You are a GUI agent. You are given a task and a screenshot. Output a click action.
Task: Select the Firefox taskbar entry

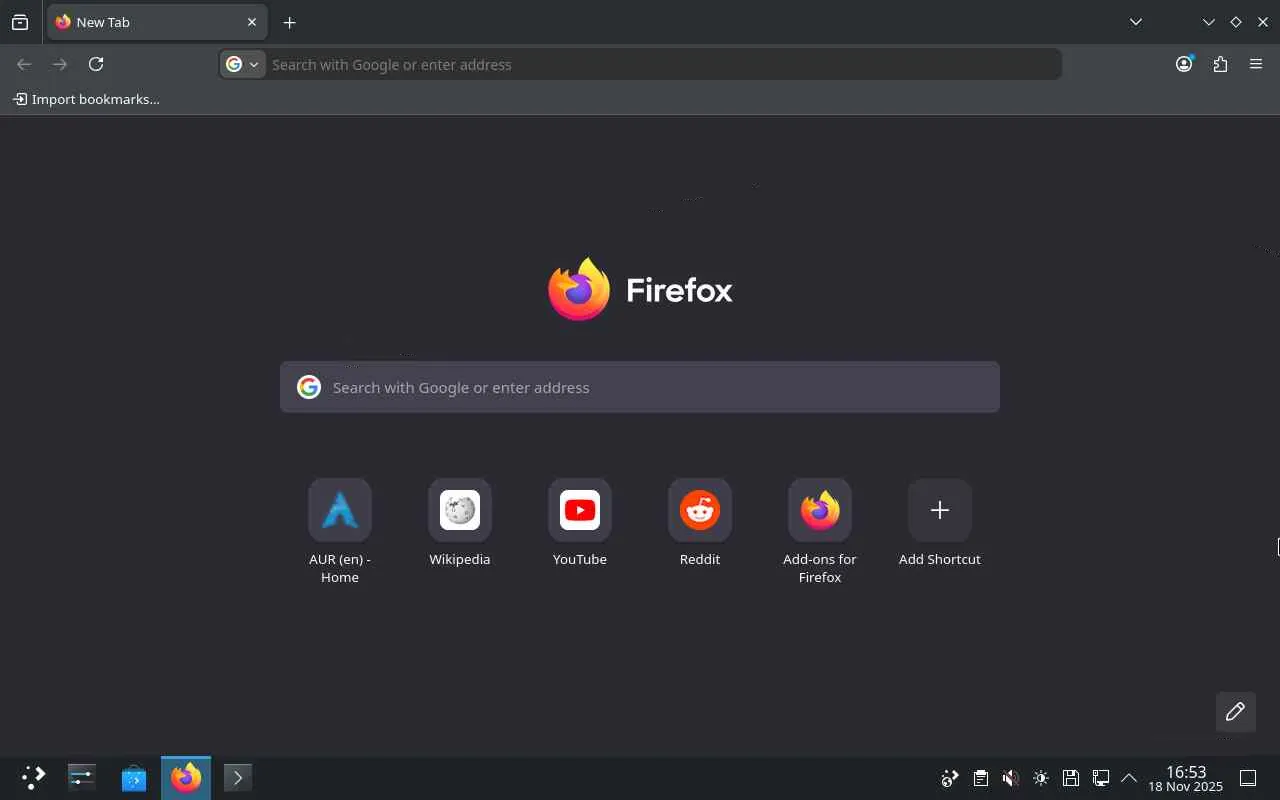pos(186,778)
